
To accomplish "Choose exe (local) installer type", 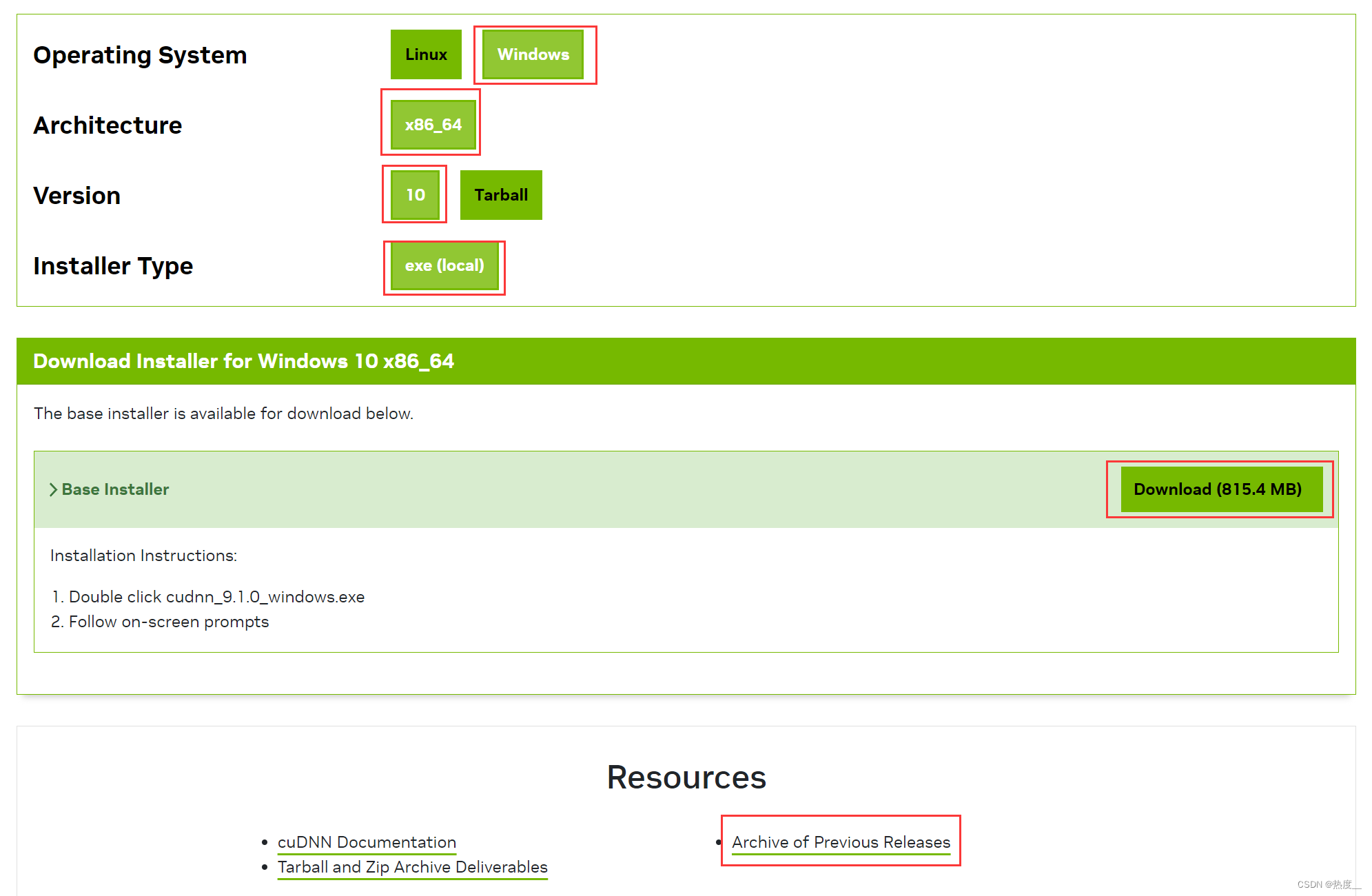I will (444, 265).
